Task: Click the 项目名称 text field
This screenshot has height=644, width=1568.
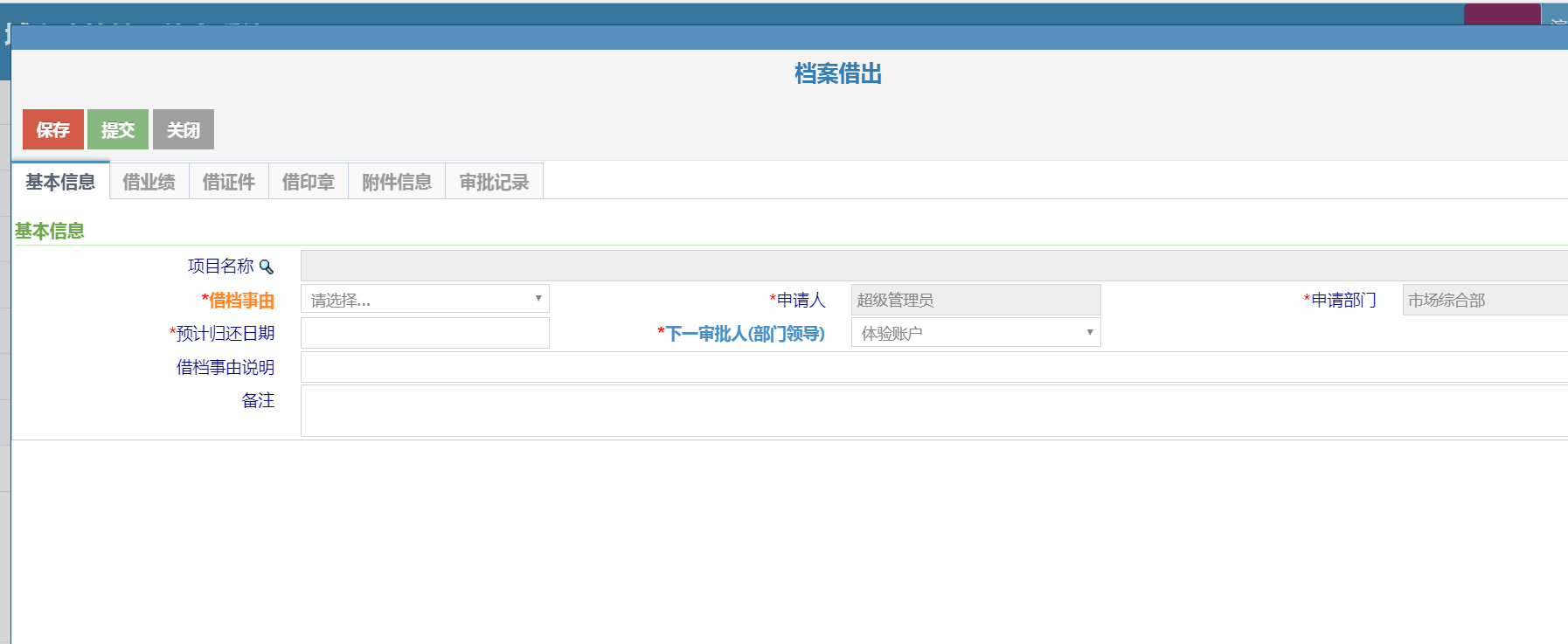Action: 934,266
